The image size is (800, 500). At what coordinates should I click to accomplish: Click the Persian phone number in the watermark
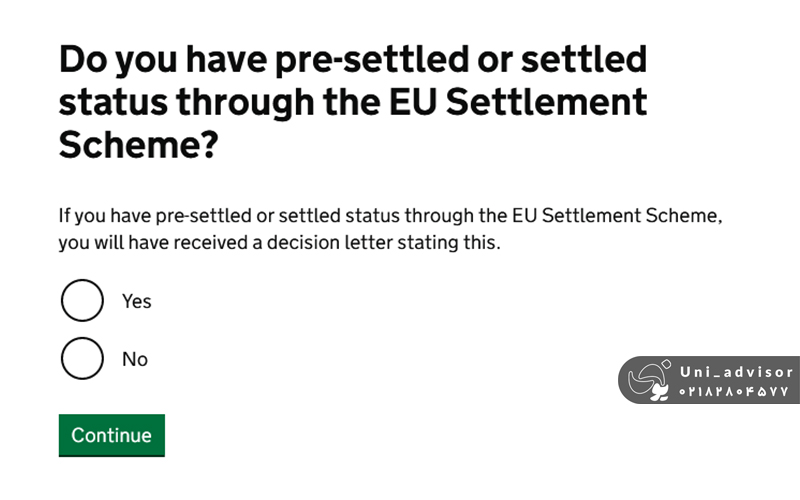(735, 391)
